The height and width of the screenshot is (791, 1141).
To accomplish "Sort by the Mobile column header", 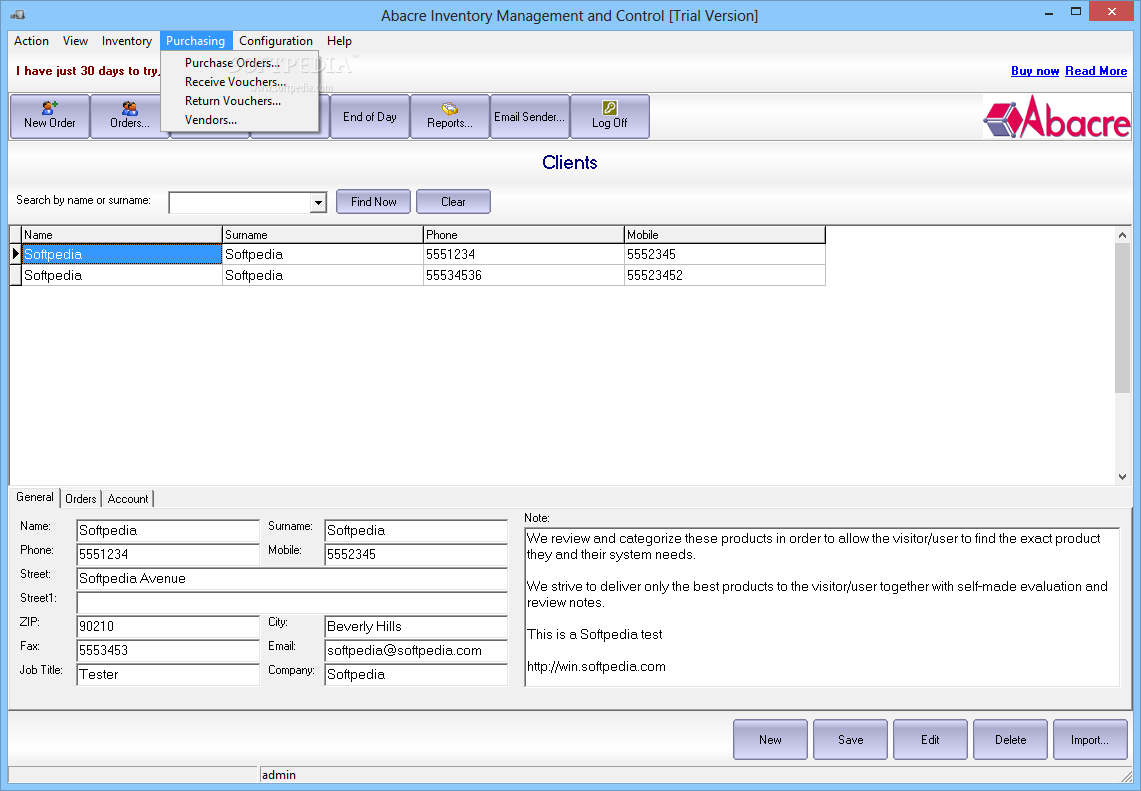I will click(725, 234).
